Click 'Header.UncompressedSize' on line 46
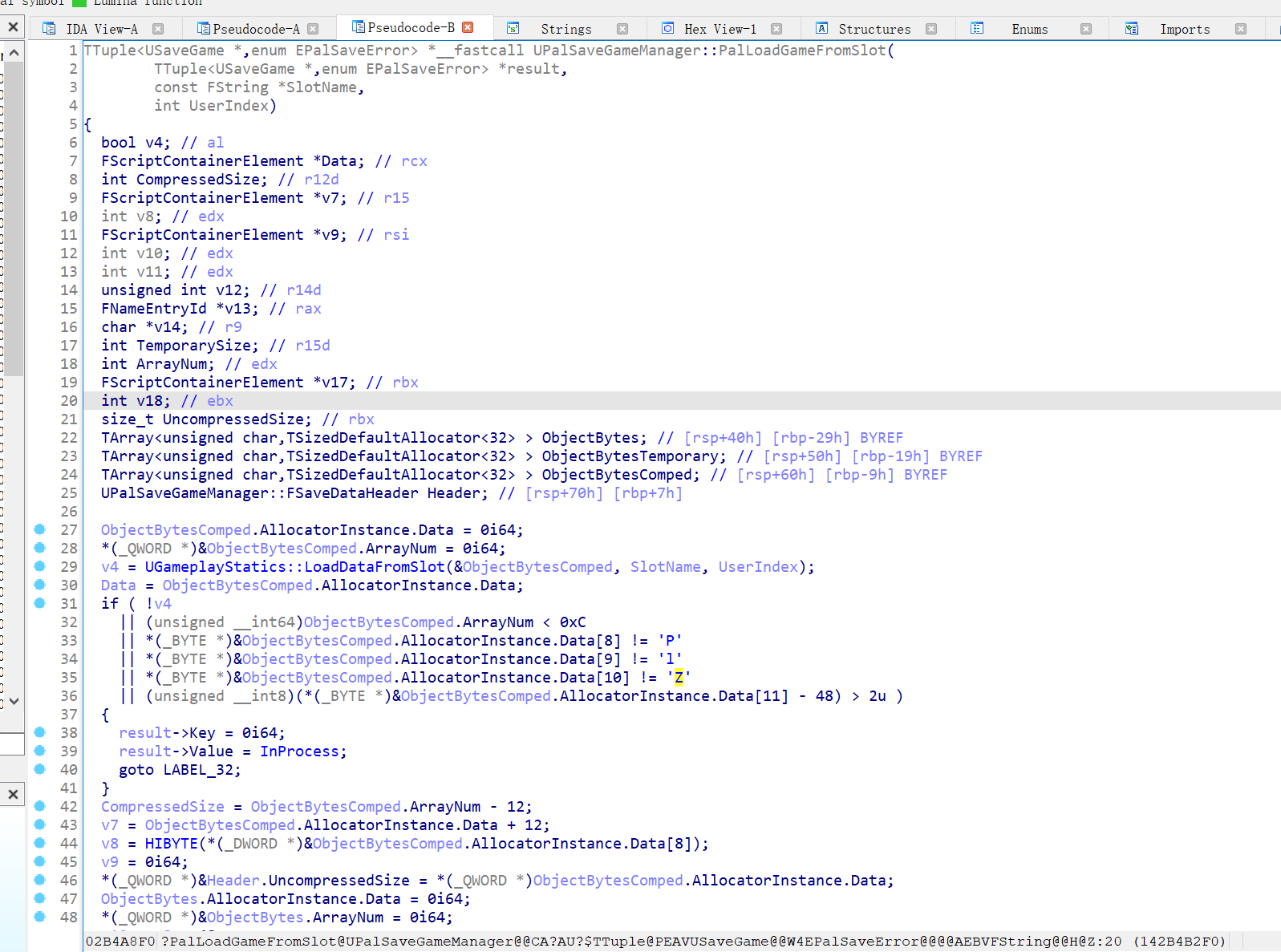Image resolution: width=1281 pixels, height=952 pixels. tap(308, 881)
